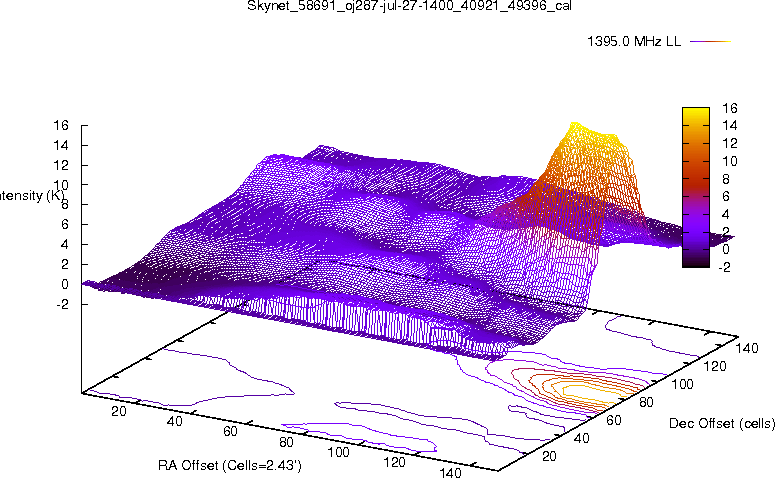Click the 1395.0 MHz LL legend label
This screenshot has width=775, height=478.
click(x=634, y=42)
